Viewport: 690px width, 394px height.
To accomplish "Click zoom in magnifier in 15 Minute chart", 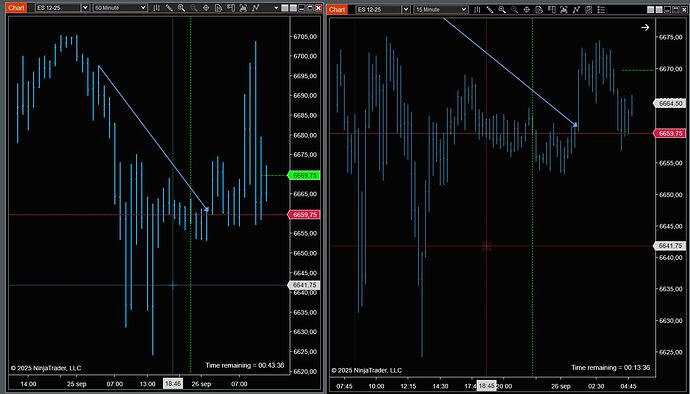I will click(502, 10).
